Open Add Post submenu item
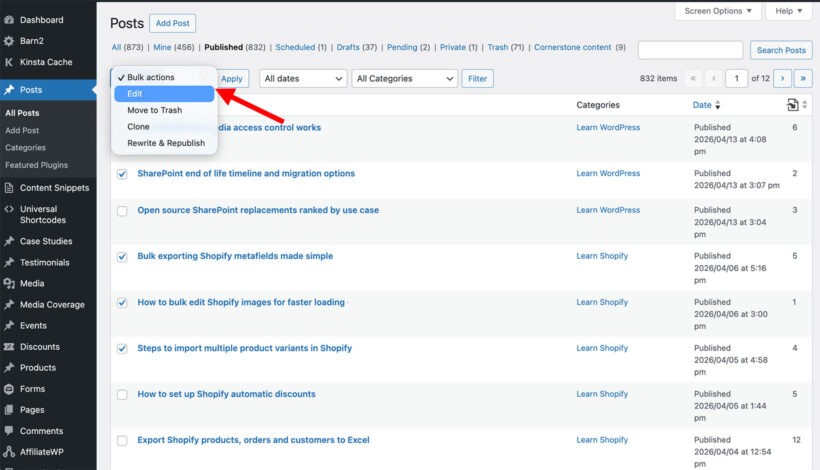Screen dimensions: 820x470 tap(22, 130)
